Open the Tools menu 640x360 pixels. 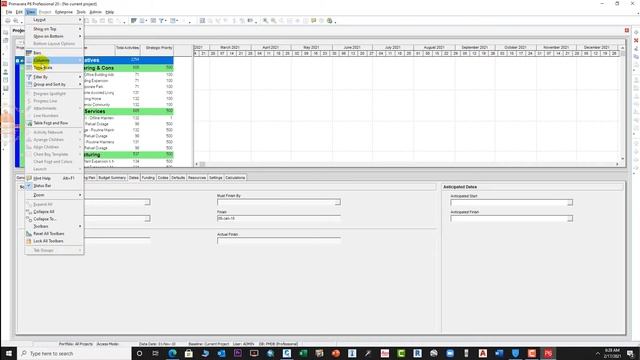[x=81, y=12]
